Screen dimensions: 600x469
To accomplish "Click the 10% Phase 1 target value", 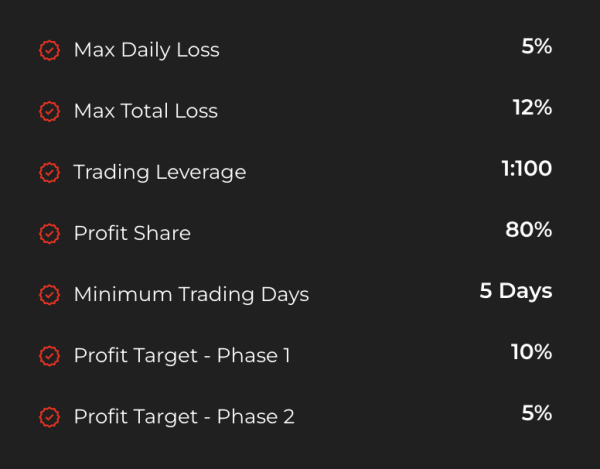I will tap(532, 352).
